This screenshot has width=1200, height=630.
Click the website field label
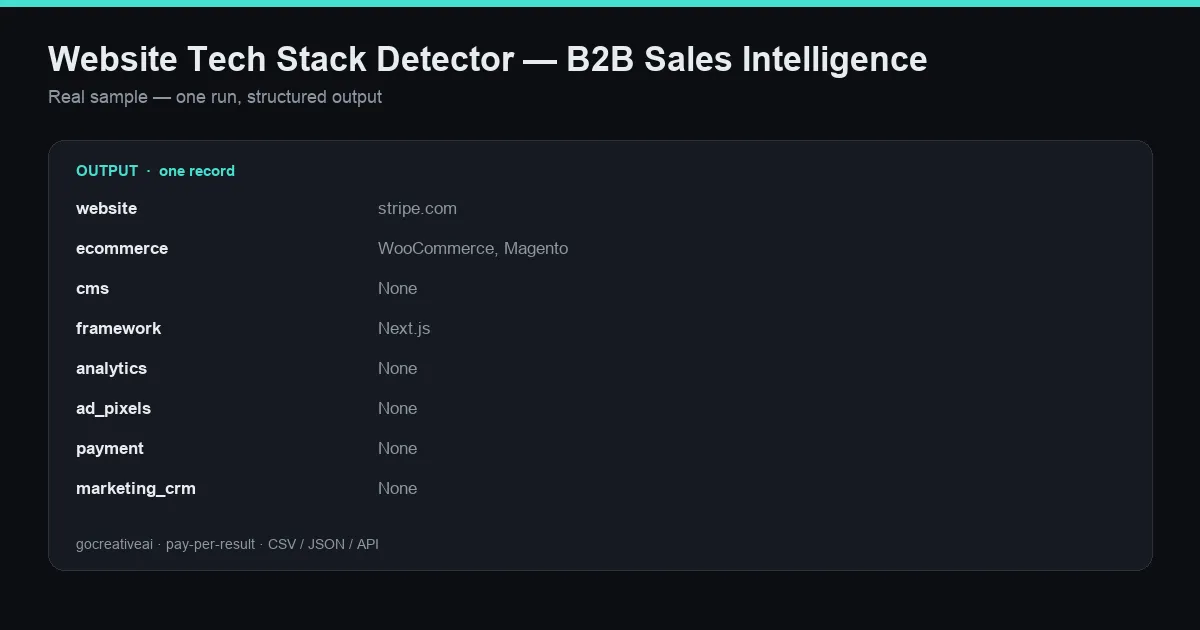(106, 208)
